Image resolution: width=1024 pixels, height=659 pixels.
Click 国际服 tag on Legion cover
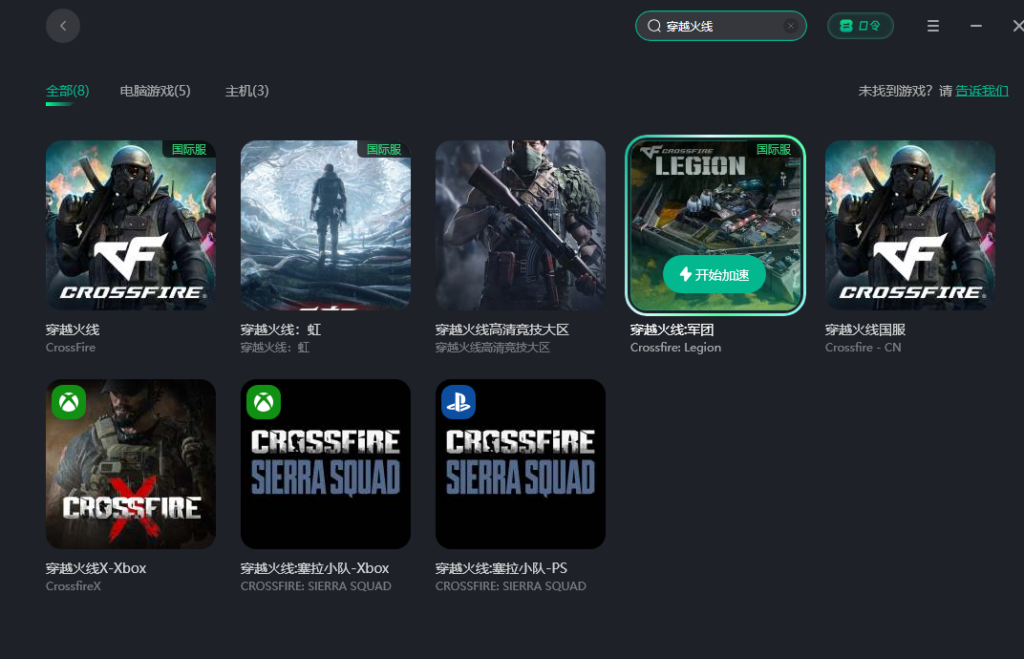click(773, 149)
